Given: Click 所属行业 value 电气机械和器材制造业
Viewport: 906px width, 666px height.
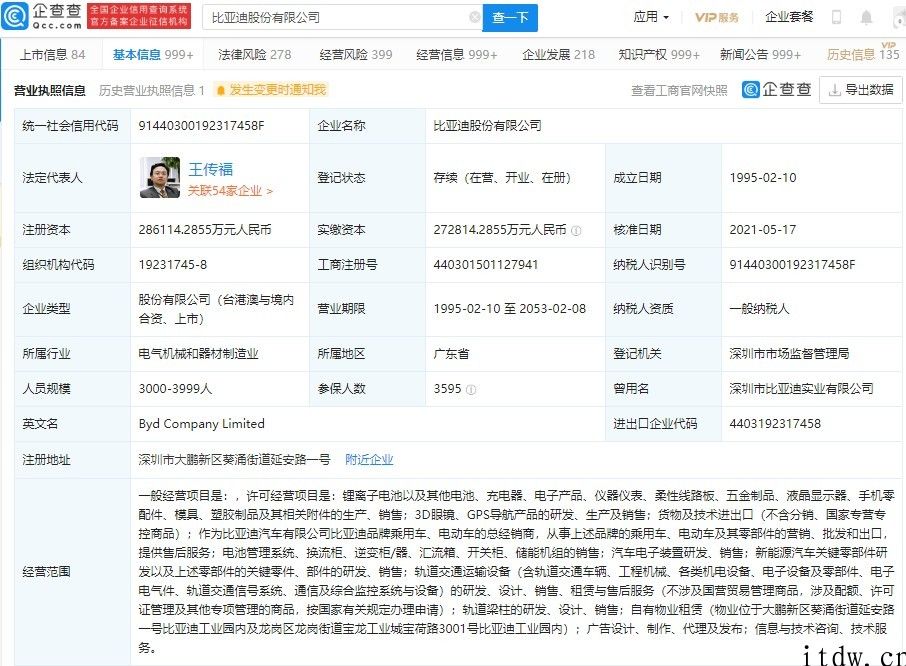Looking at the screenshot, I should pos(198,354).
